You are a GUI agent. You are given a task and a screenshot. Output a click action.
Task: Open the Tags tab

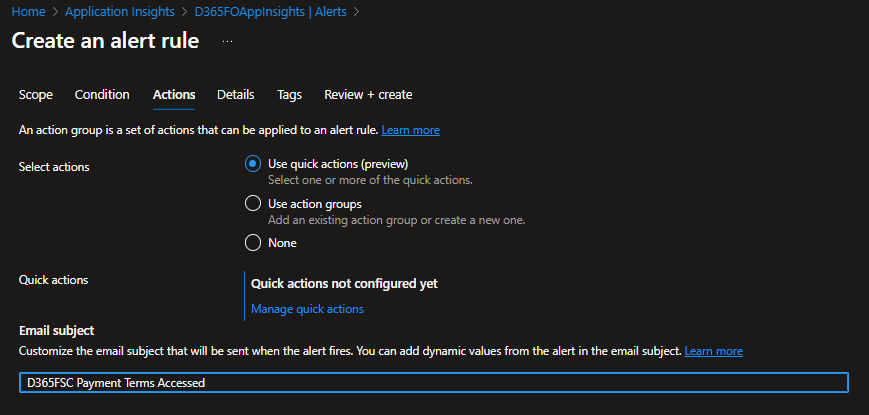pyautogui.click(x=289, y=95)
